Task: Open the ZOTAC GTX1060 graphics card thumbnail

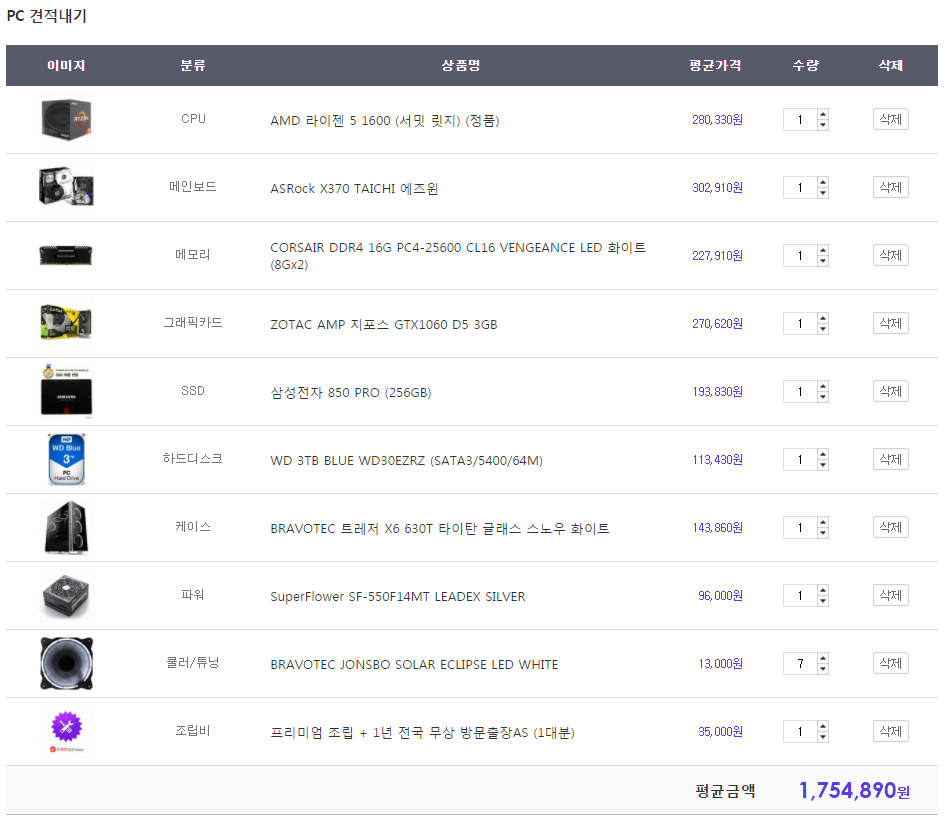Action: tap(66, 323)
